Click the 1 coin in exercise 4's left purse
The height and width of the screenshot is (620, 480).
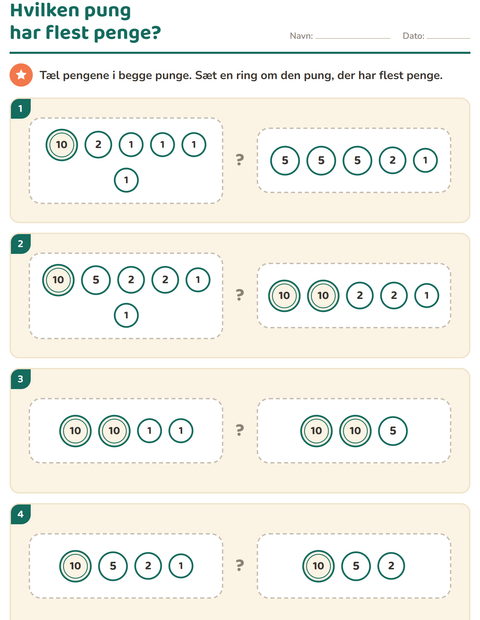point(181,566)
